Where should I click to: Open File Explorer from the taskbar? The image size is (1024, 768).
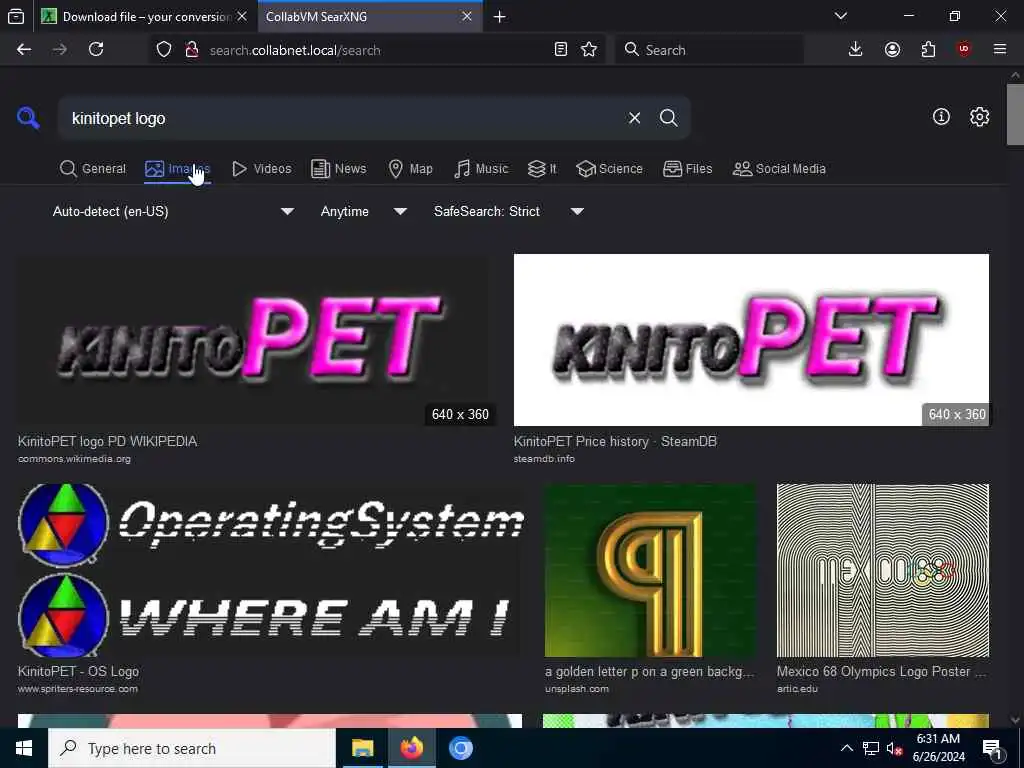pos(362,748)
